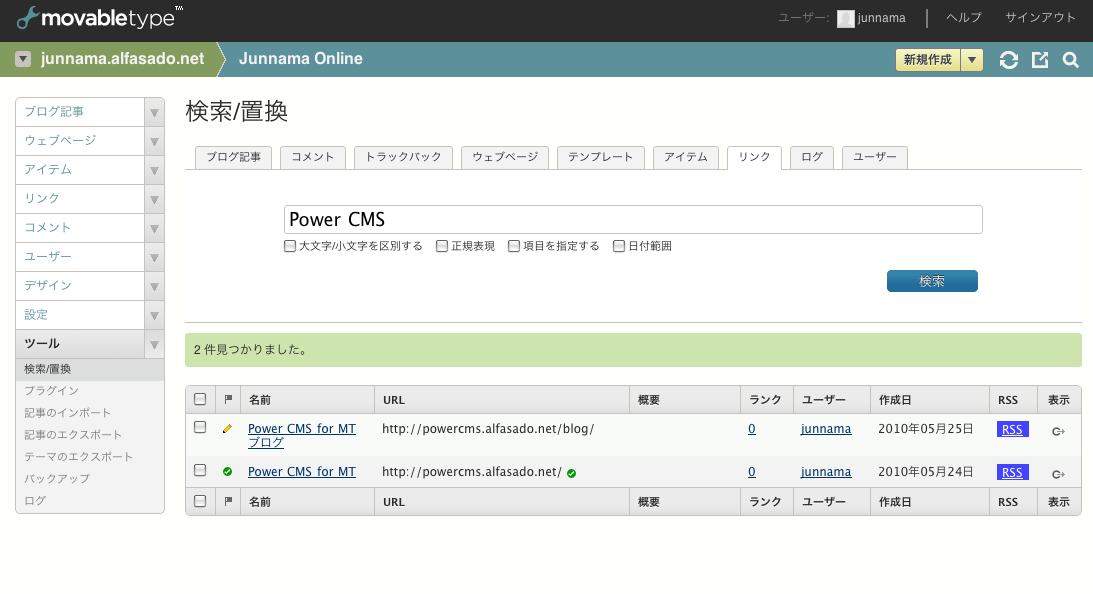Click the 新規作成 button
The image size is (1093, 594).
click(928, 60)
